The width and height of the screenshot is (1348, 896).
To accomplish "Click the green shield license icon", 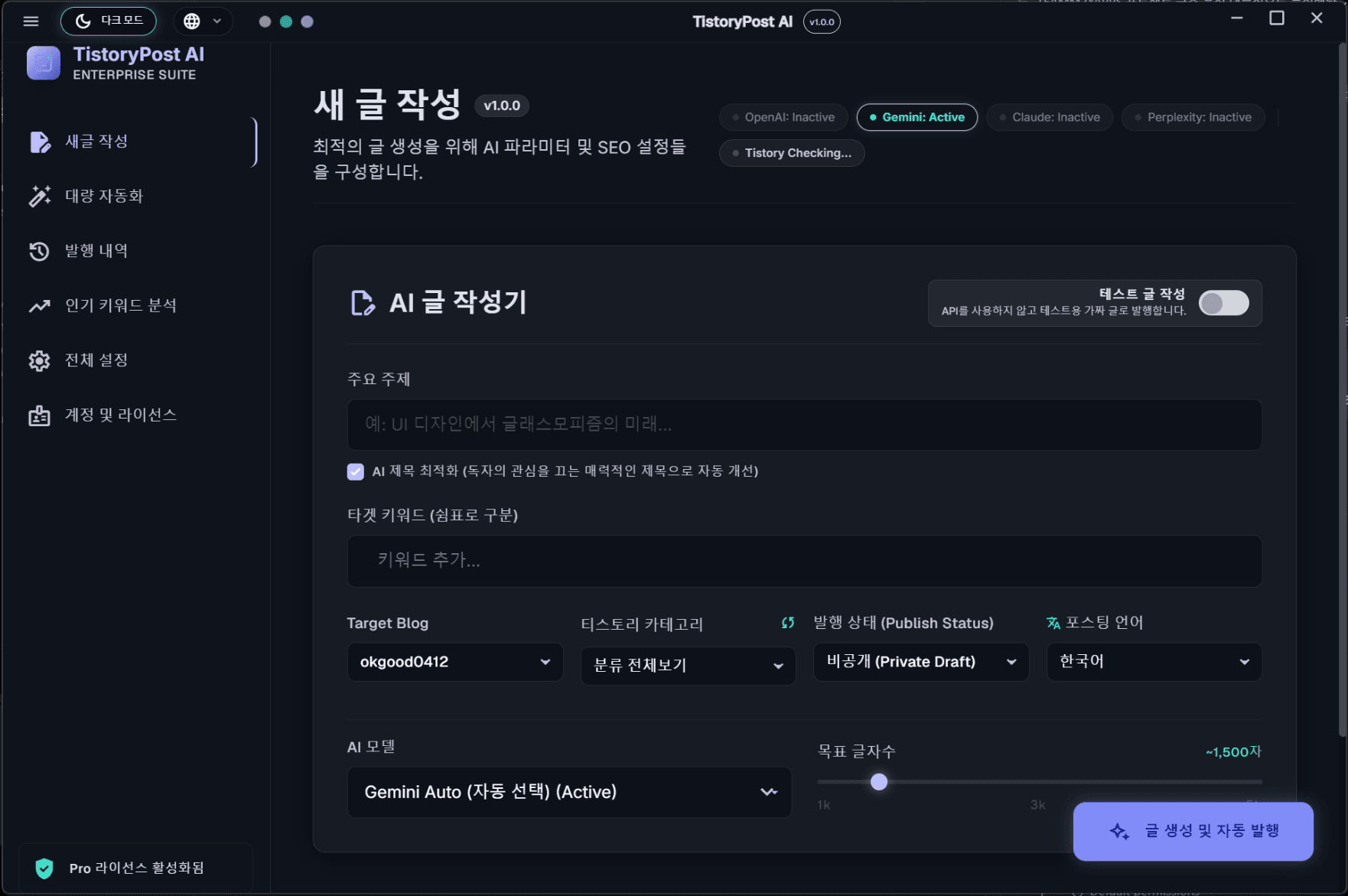I will [44, 868].
